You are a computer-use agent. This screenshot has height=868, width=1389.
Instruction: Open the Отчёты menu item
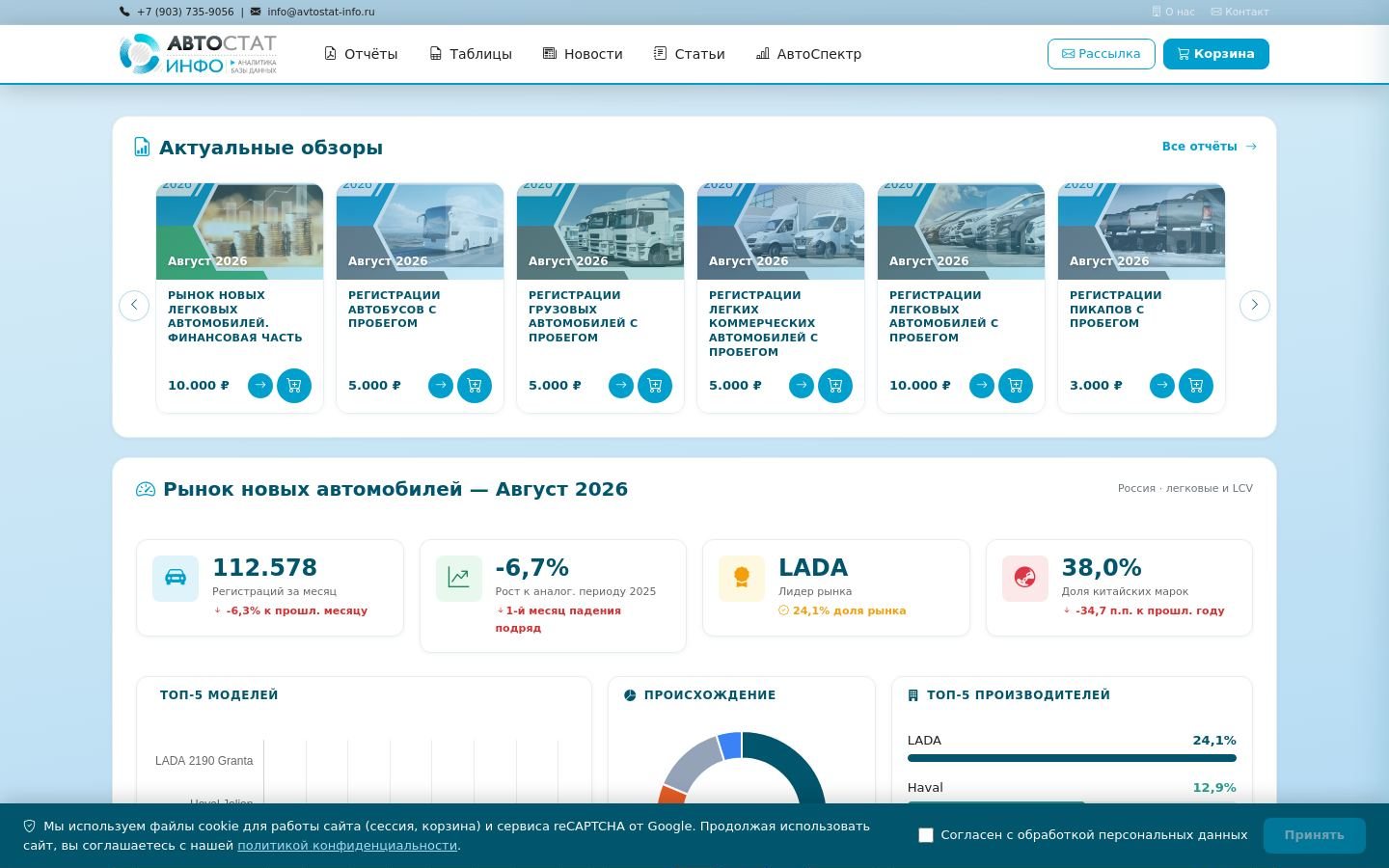coord(361,54)
